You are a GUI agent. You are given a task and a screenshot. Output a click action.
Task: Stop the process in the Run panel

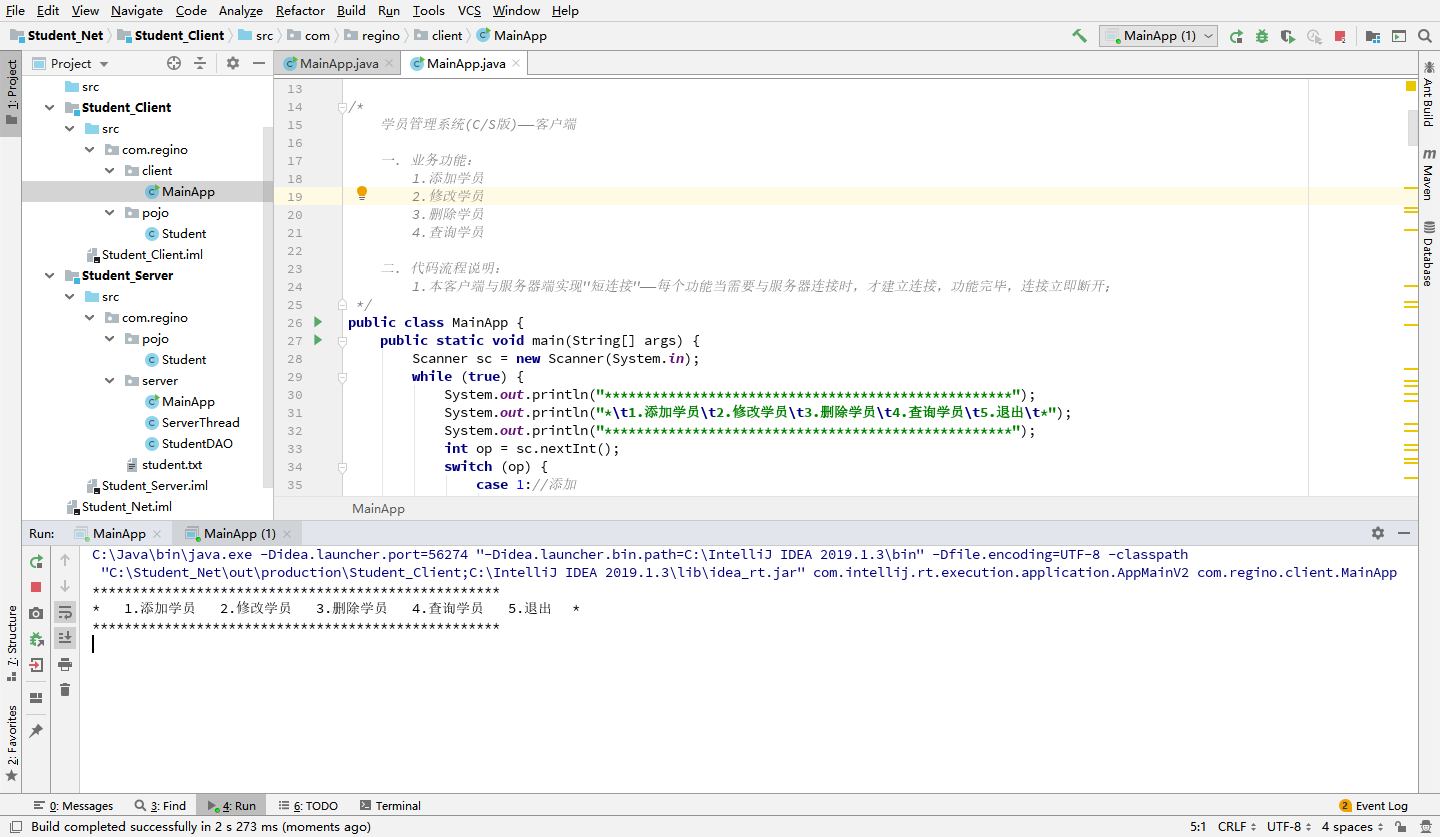pos(36,587)
